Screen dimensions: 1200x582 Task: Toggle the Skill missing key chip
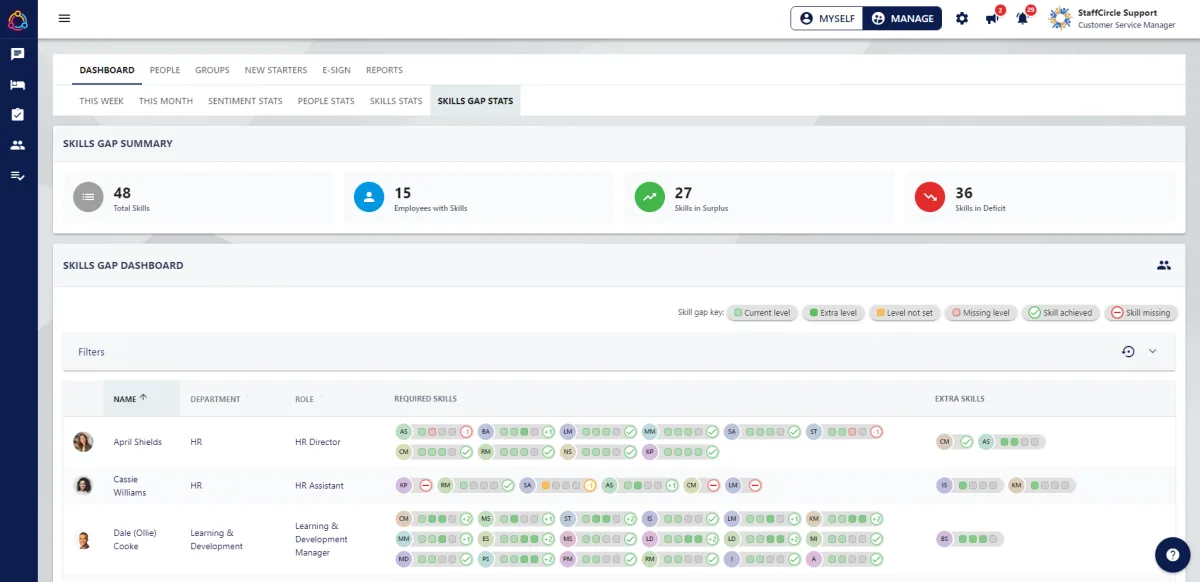(x=1142, y=313)
